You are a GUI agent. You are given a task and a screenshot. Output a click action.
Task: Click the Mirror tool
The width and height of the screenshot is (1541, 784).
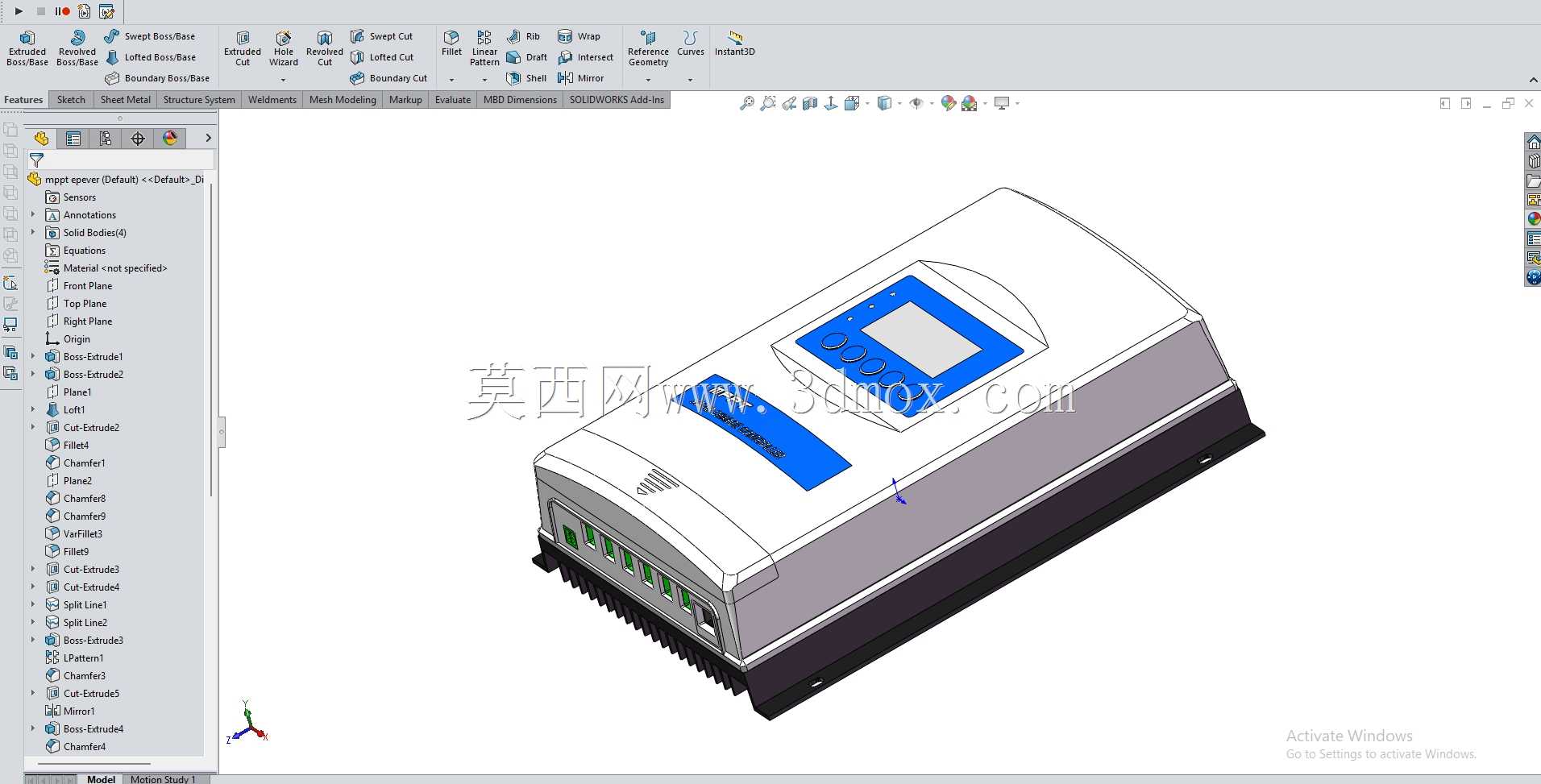pos(581,78)
